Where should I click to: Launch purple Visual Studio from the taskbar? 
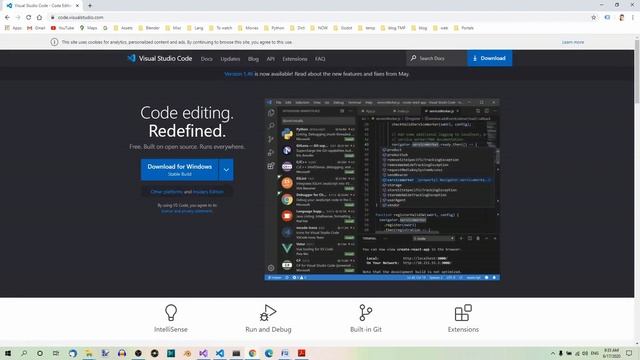[203, 353]
